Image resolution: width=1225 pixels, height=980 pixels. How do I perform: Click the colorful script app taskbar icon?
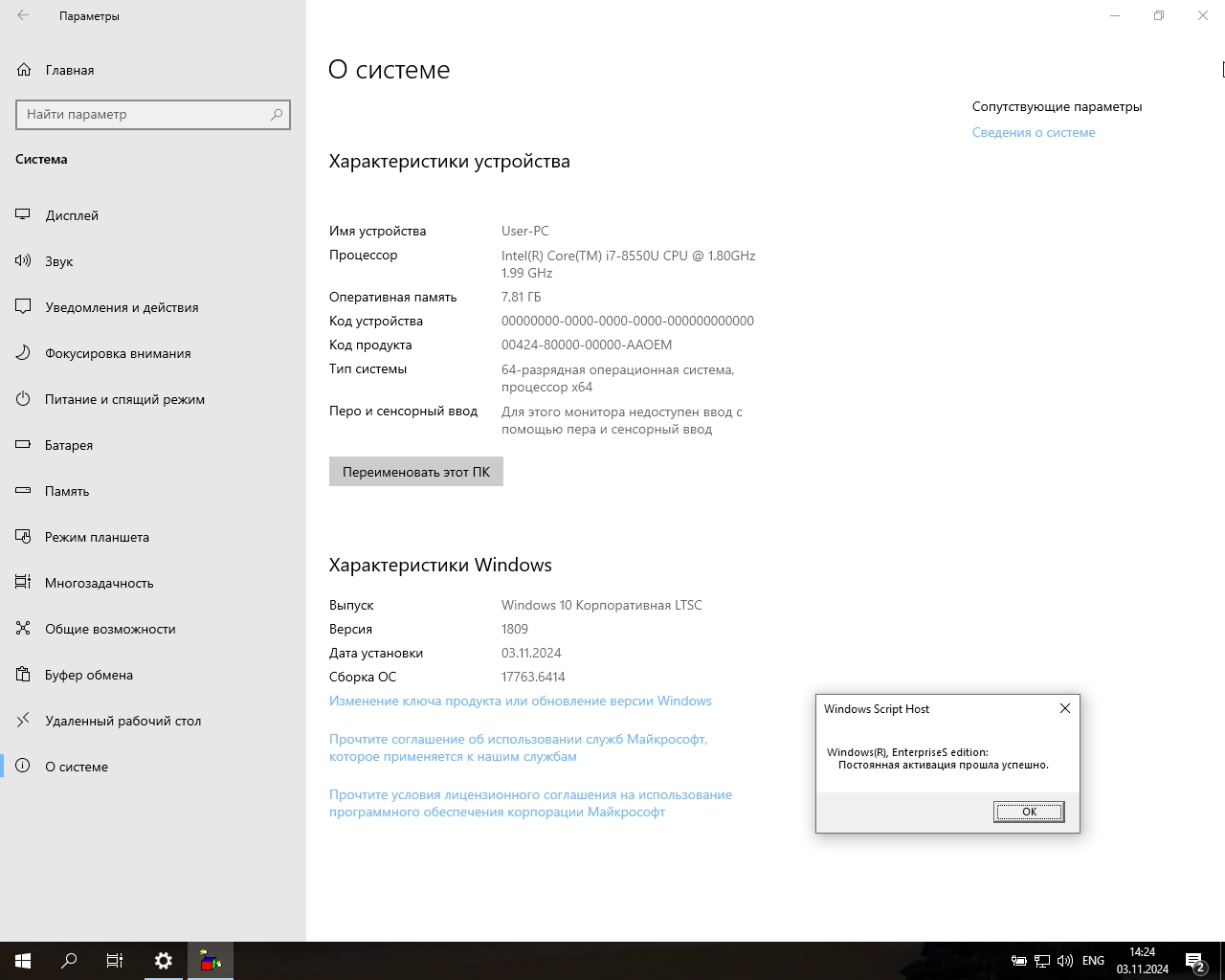(x=211, y=961)
